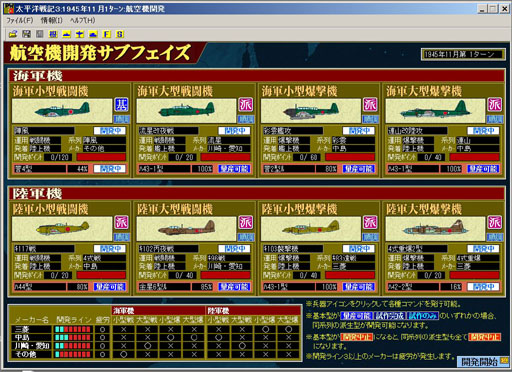
Task: Click the 開発開始 button
Action: (x=483, y=361)
